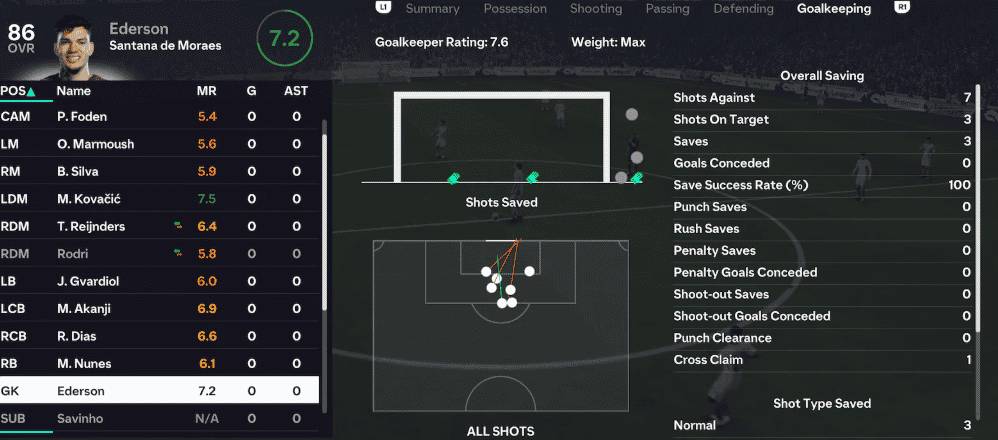The image size is (998, 440).
Task: Click the substitution icon beside T. Reijnders
Action: pyautogui.click(x=178, y=227)
